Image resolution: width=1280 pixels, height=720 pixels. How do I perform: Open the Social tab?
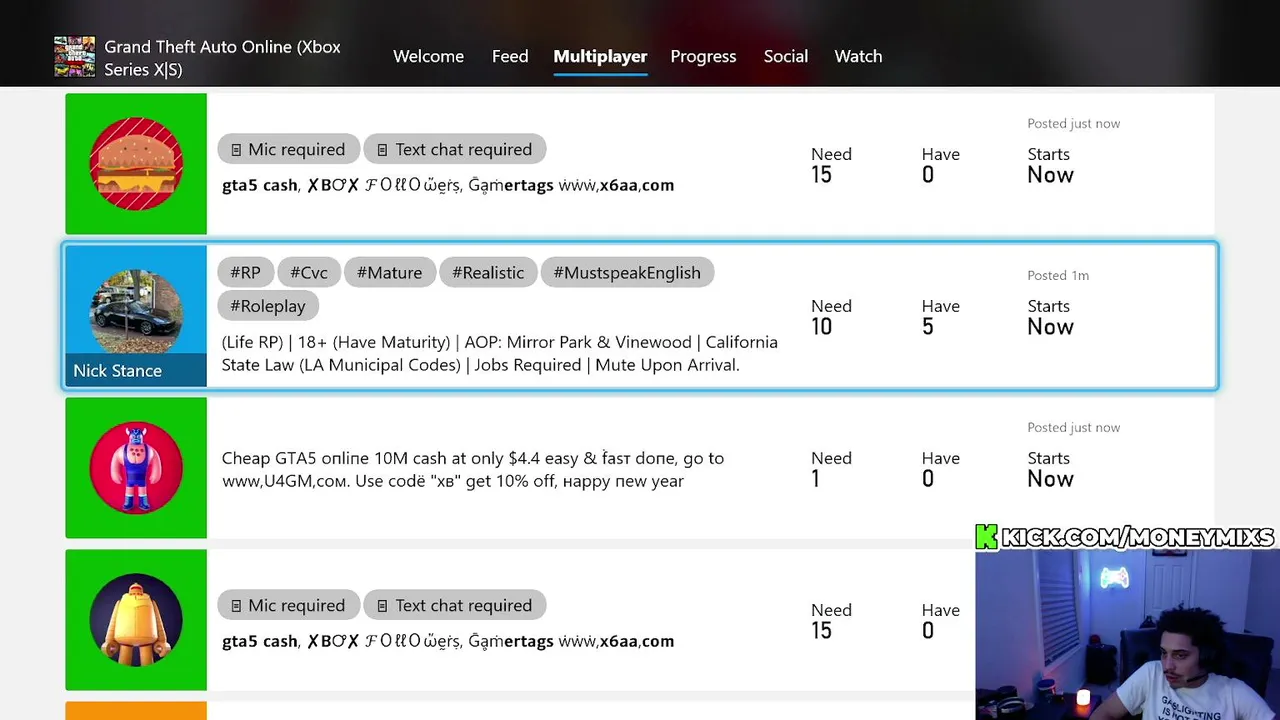point(786,56)
